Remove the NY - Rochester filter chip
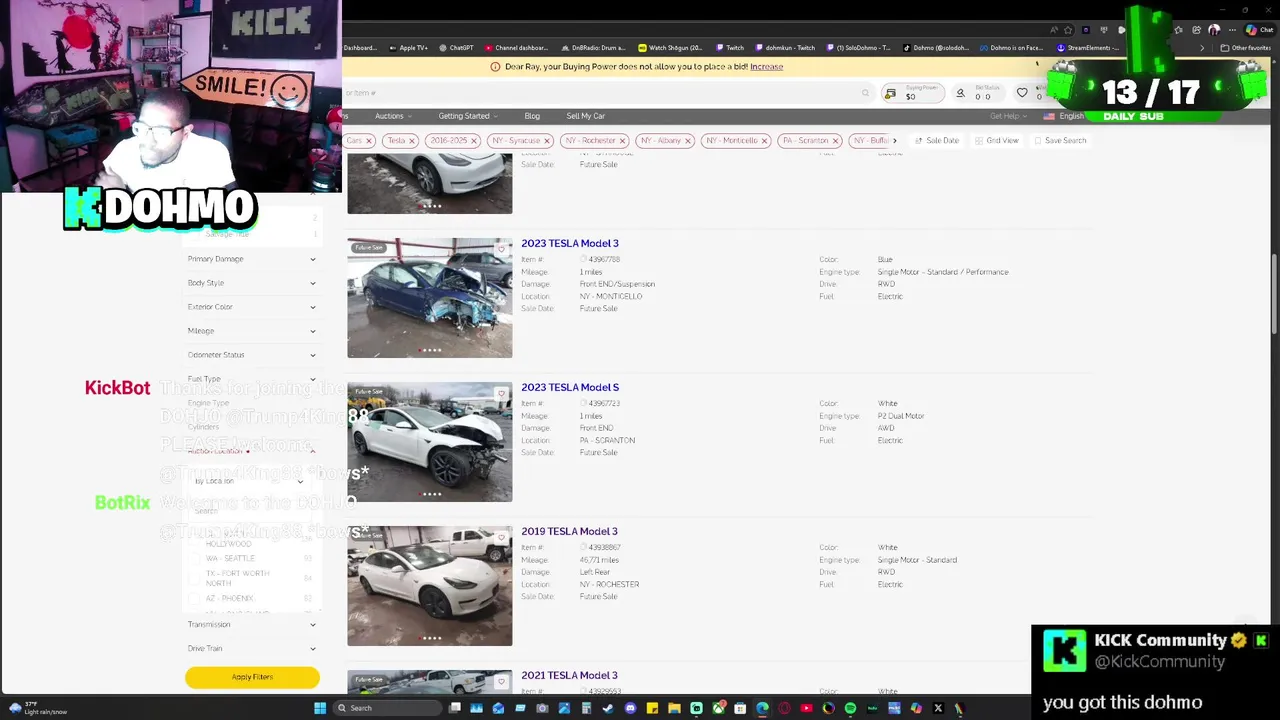 622,141
